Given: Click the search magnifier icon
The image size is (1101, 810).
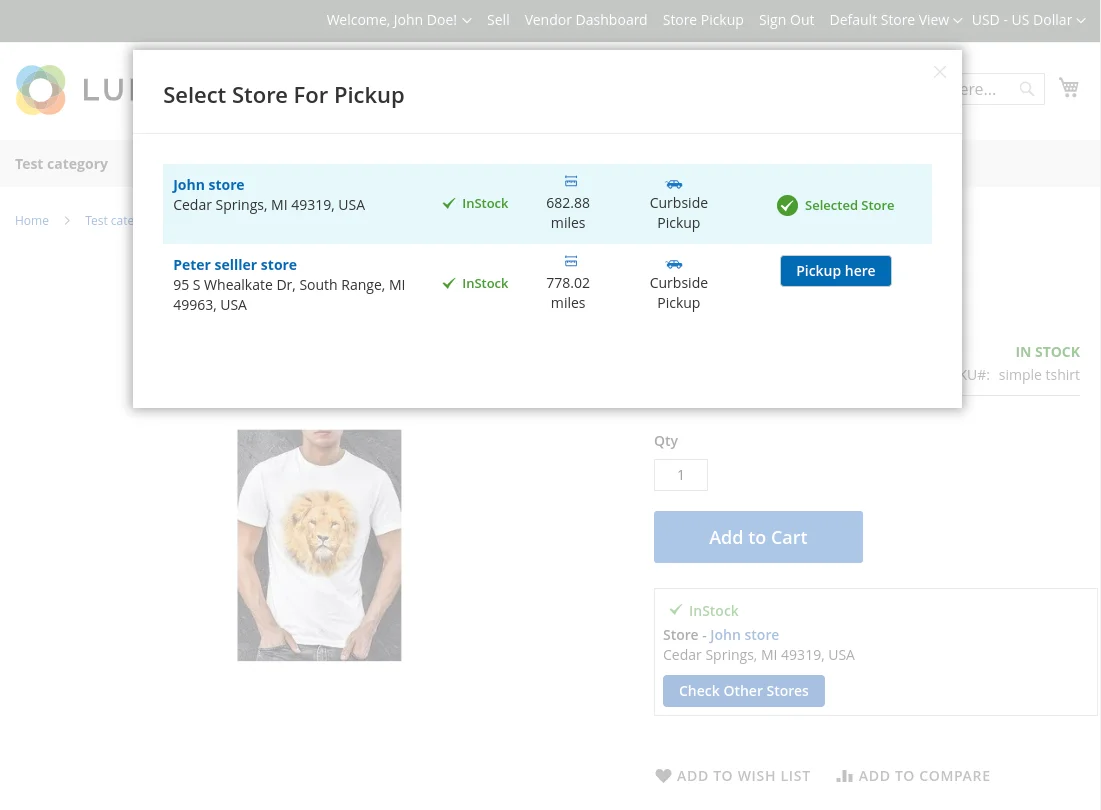Looking at the screenshot, I should [x=1026, y=89].
